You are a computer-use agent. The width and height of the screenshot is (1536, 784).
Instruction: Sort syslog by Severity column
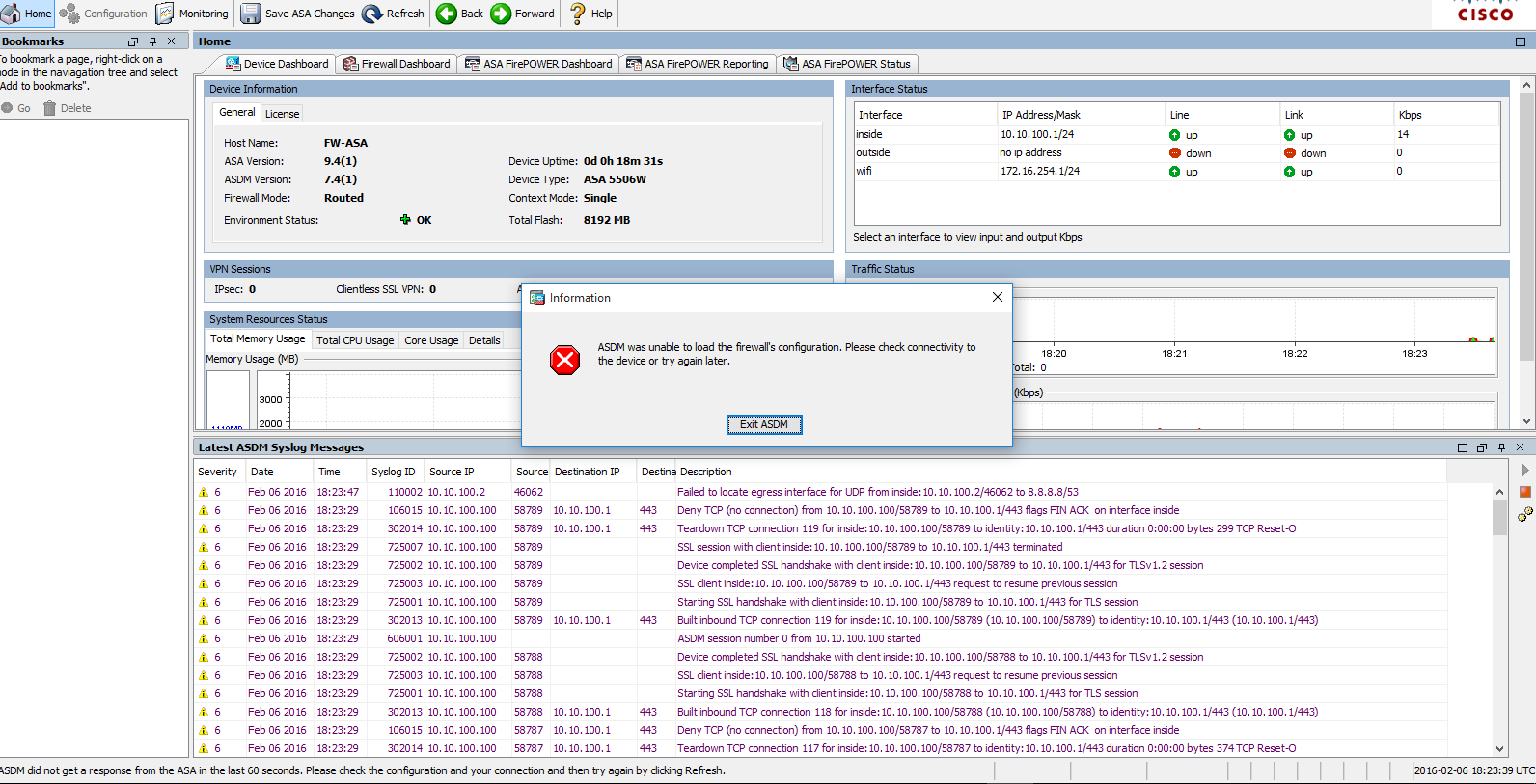(x=218, y=472)
